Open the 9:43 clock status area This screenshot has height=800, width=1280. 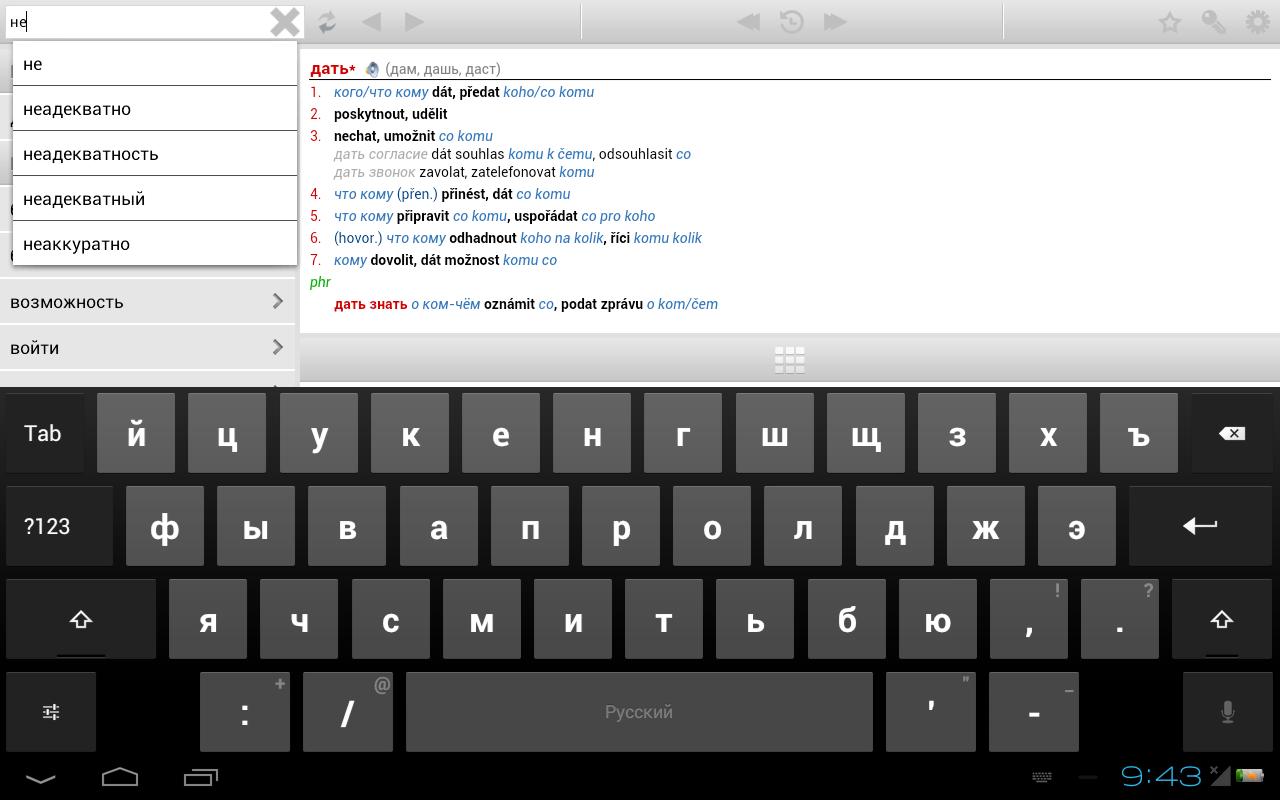(1160, 776)
